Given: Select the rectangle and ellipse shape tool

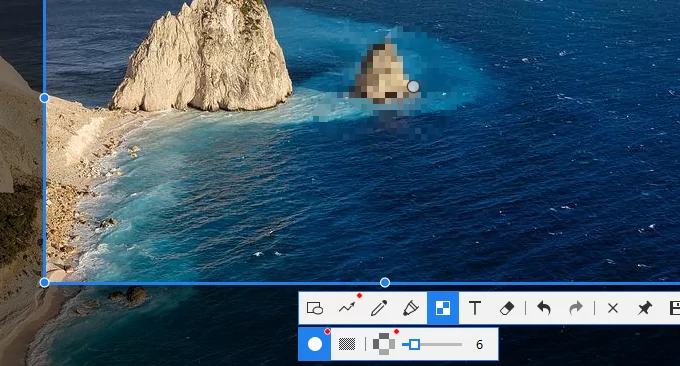Looking at the screenshot, I should pyautogui.click(x=315, y=308).
